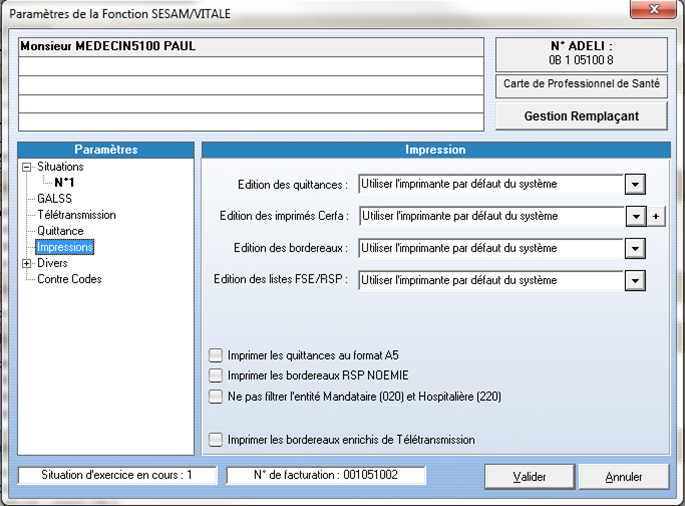Click Annuler to cancel changes
Image resolution: width=685 pixels, height=506 pixels.
click(624, 477)
